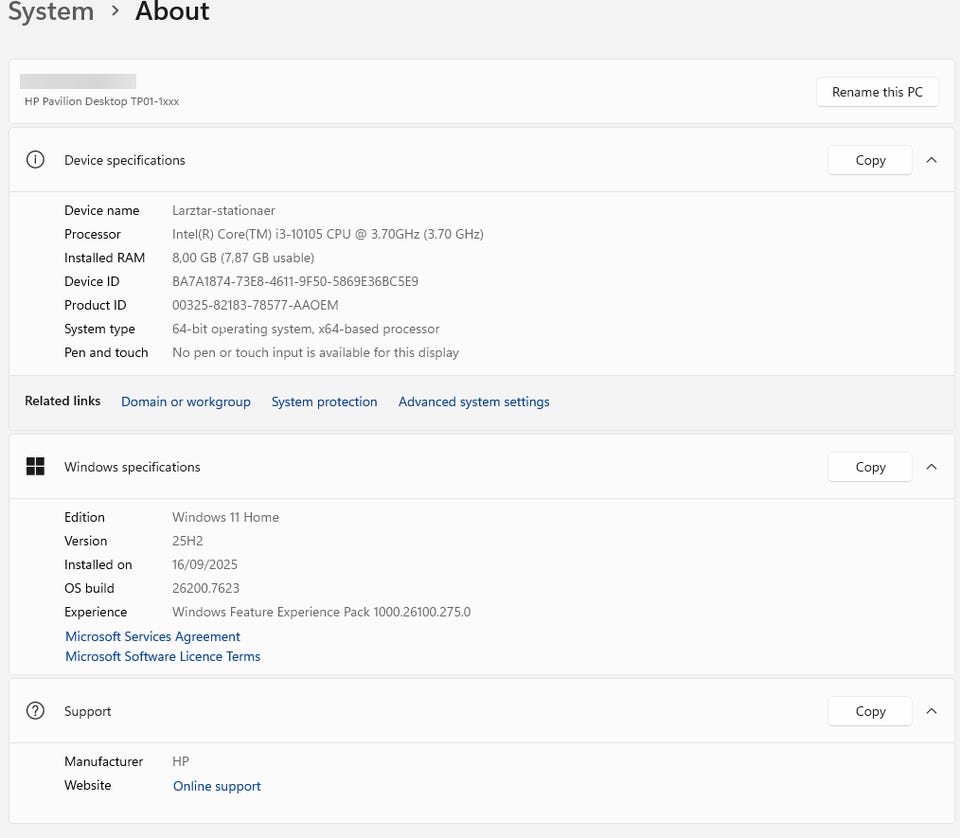Open the Microsoft Services Agreement link
The image size is (960, 838).
coord(153,636)
